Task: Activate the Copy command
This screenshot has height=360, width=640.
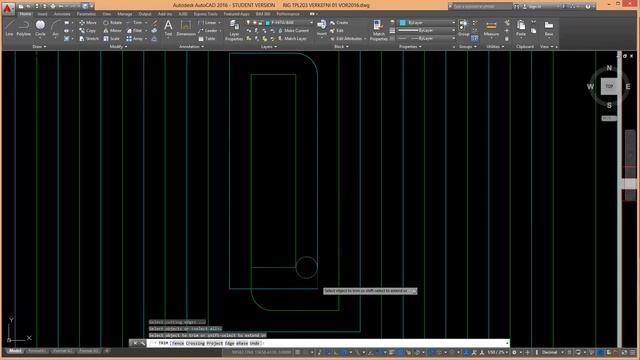Action: click(x=87, y=31)
